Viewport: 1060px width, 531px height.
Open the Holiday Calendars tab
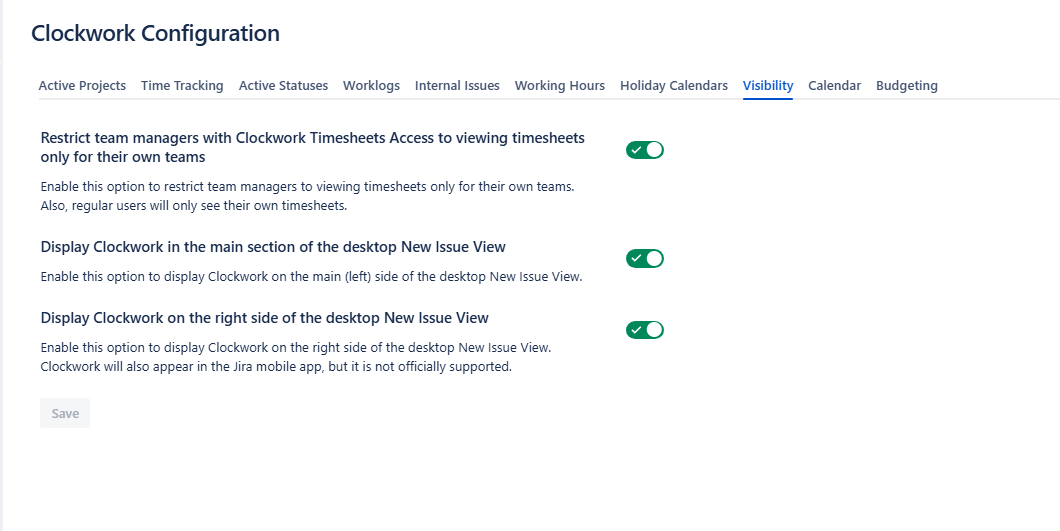point(674,86)
